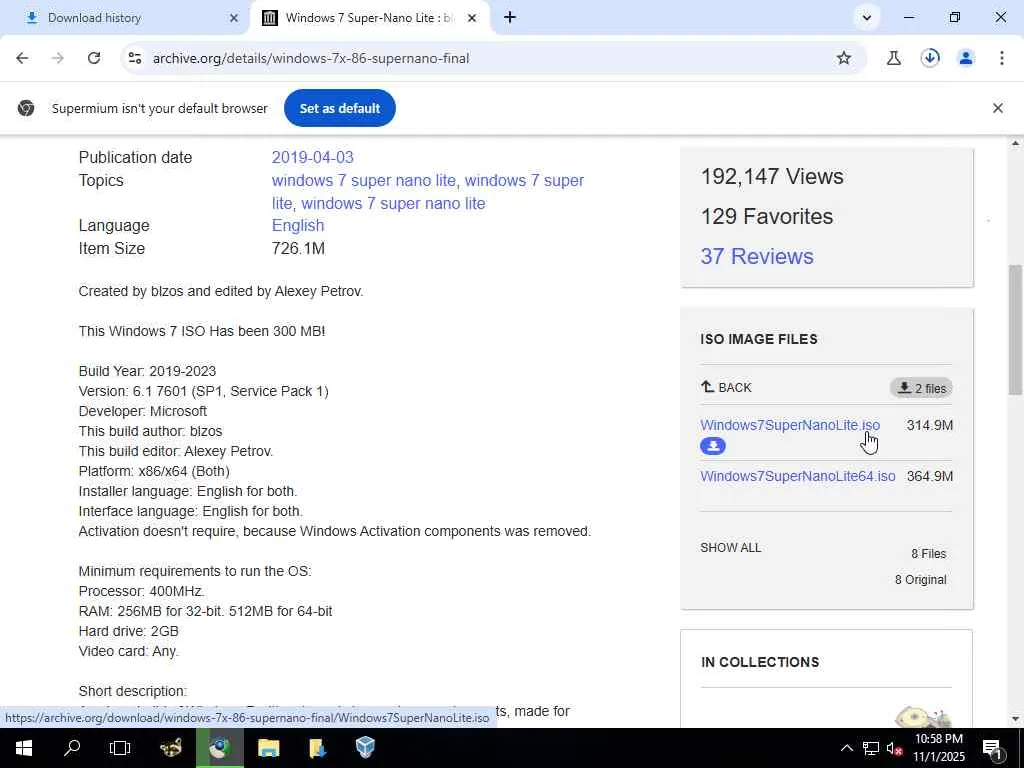The image size is (1024, 768).
Task: Go back using the browser back arrow
Action: tap(22, 58)
